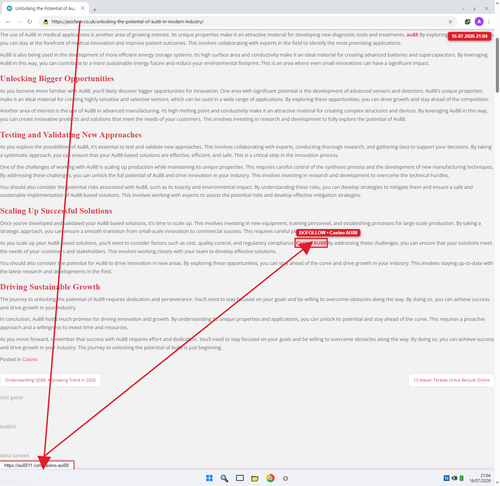This screenshot has width=500, height=486.
Task: Bookmark this page with the star
Action: pyautogui.click(x=450, y=22)
